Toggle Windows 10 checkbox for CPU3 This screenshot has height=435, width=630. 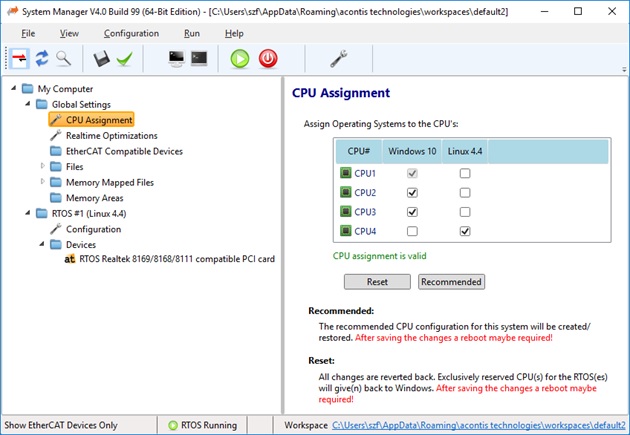click(x=412, y=212)
